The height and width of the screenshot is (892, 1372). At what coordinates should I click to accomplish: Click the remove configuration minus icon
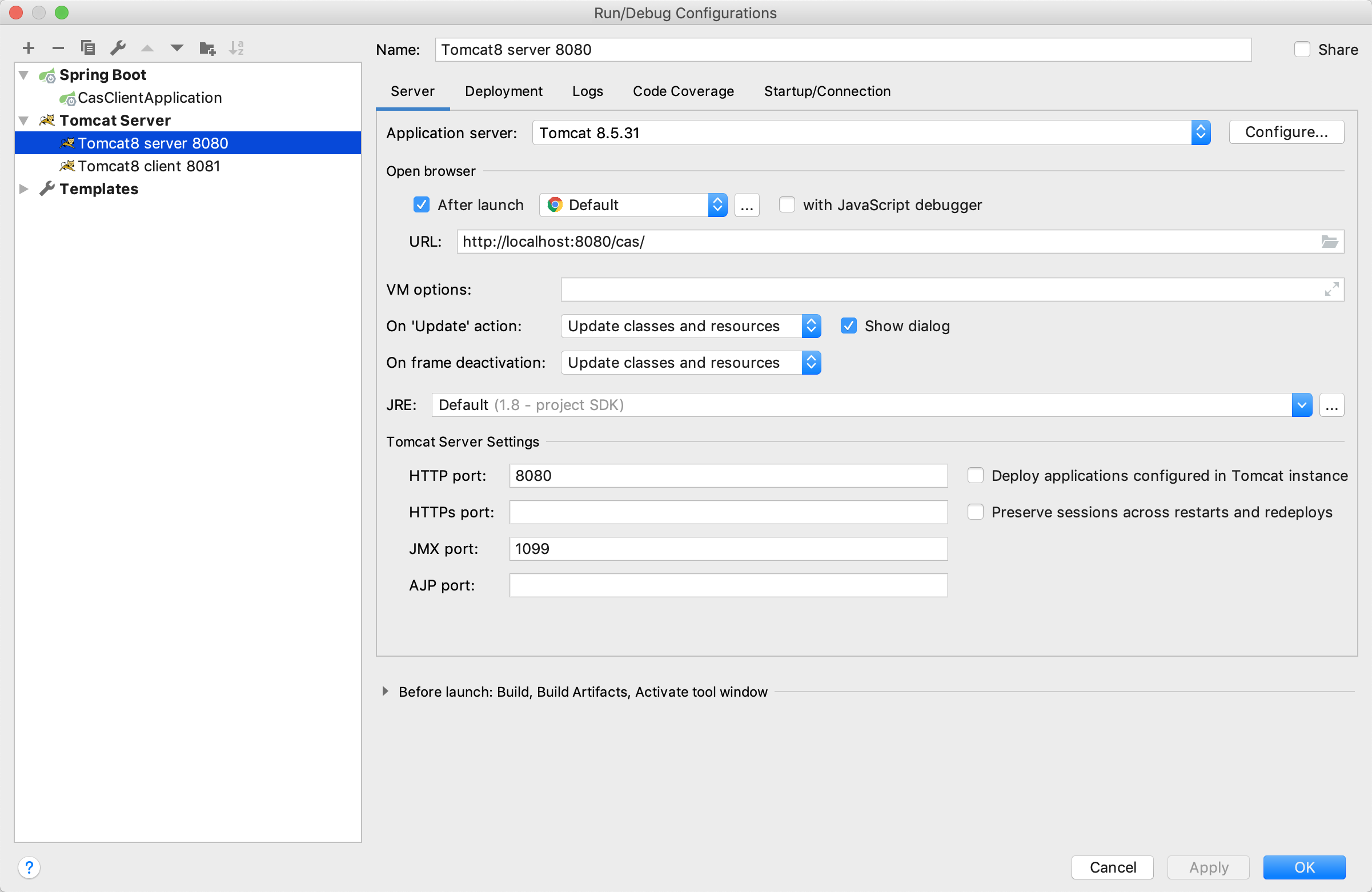click(x=58, y=48)
